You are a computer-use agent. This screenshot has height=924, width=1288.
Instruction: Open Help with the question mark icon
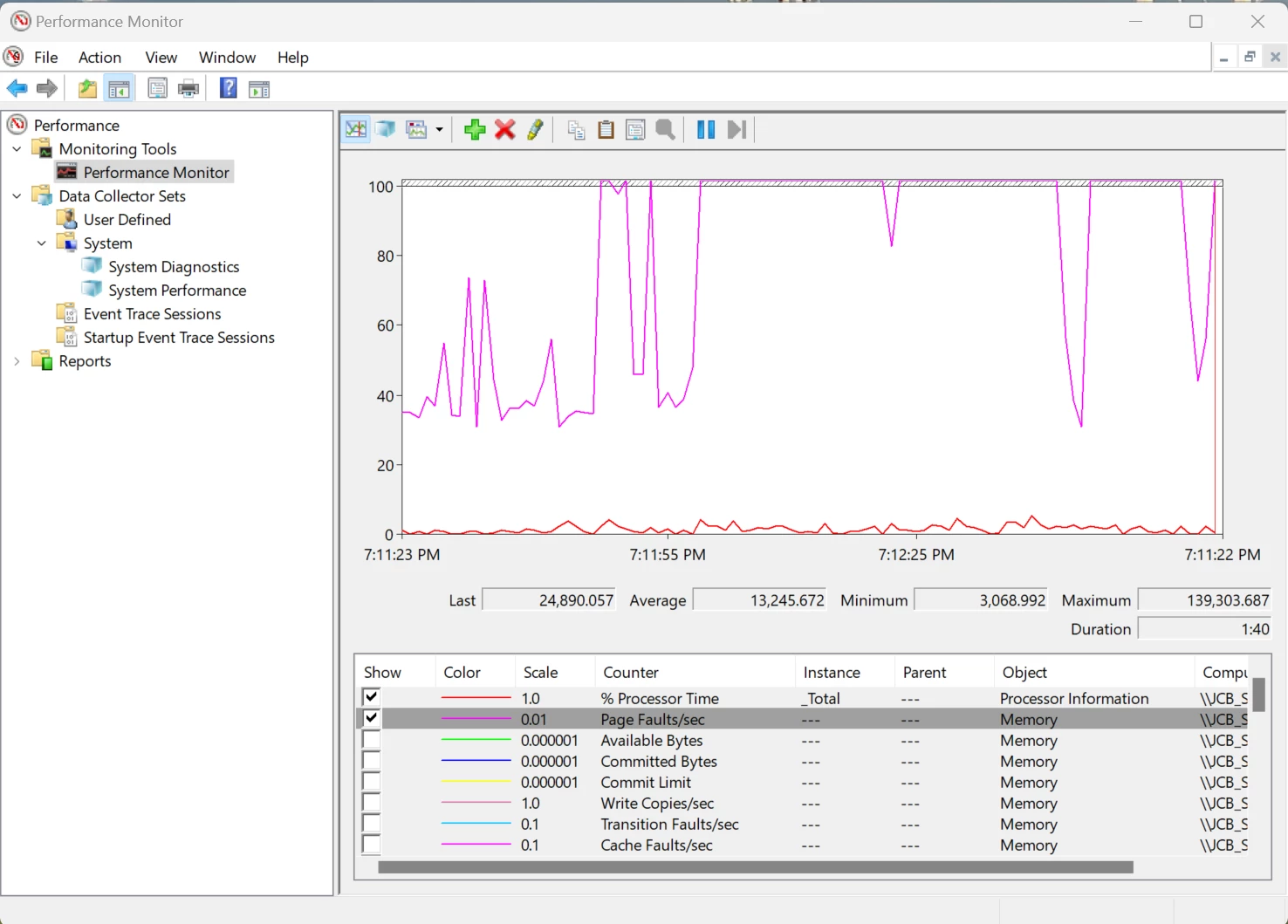pos(228,88)
